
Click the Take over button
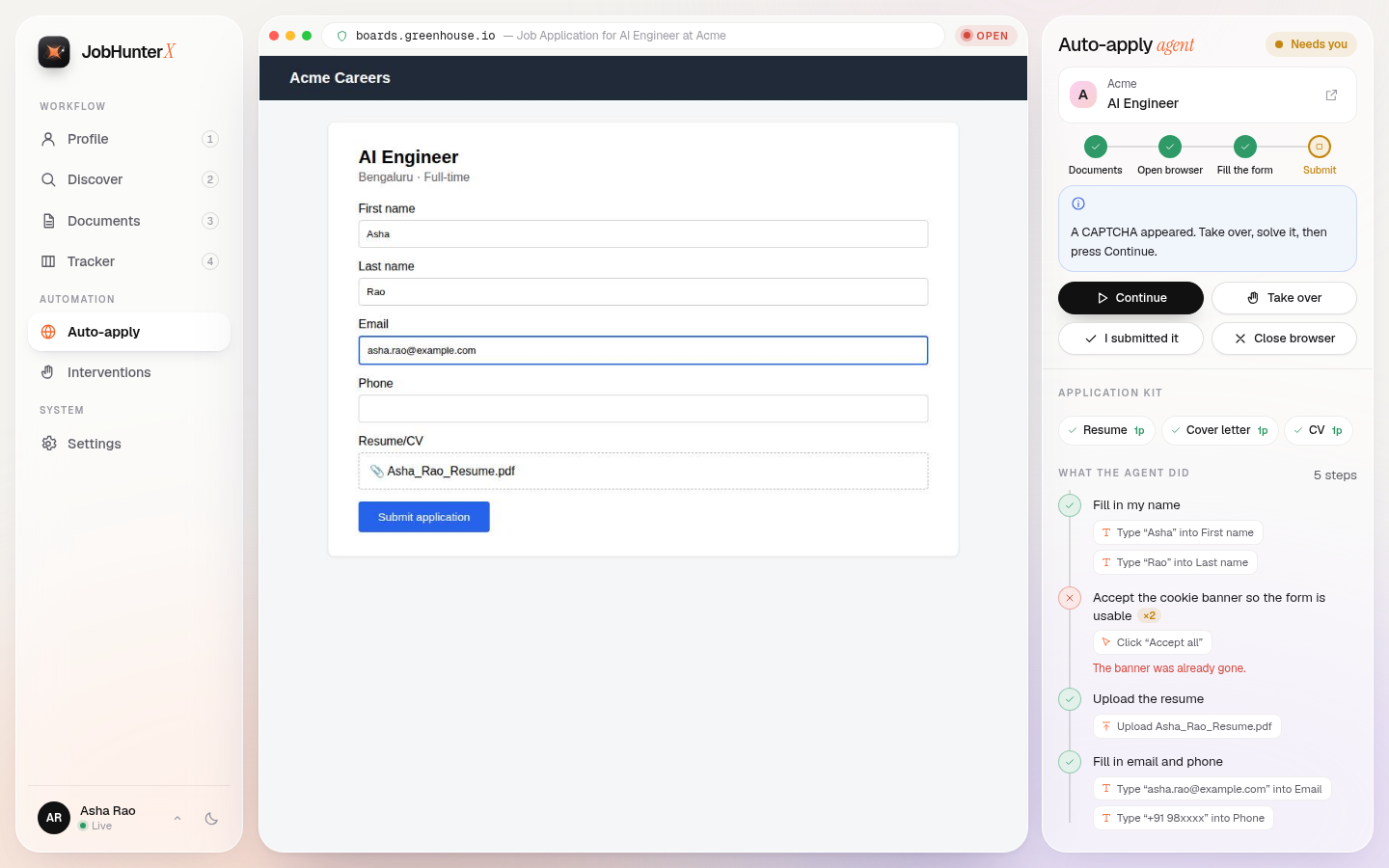1284,298
